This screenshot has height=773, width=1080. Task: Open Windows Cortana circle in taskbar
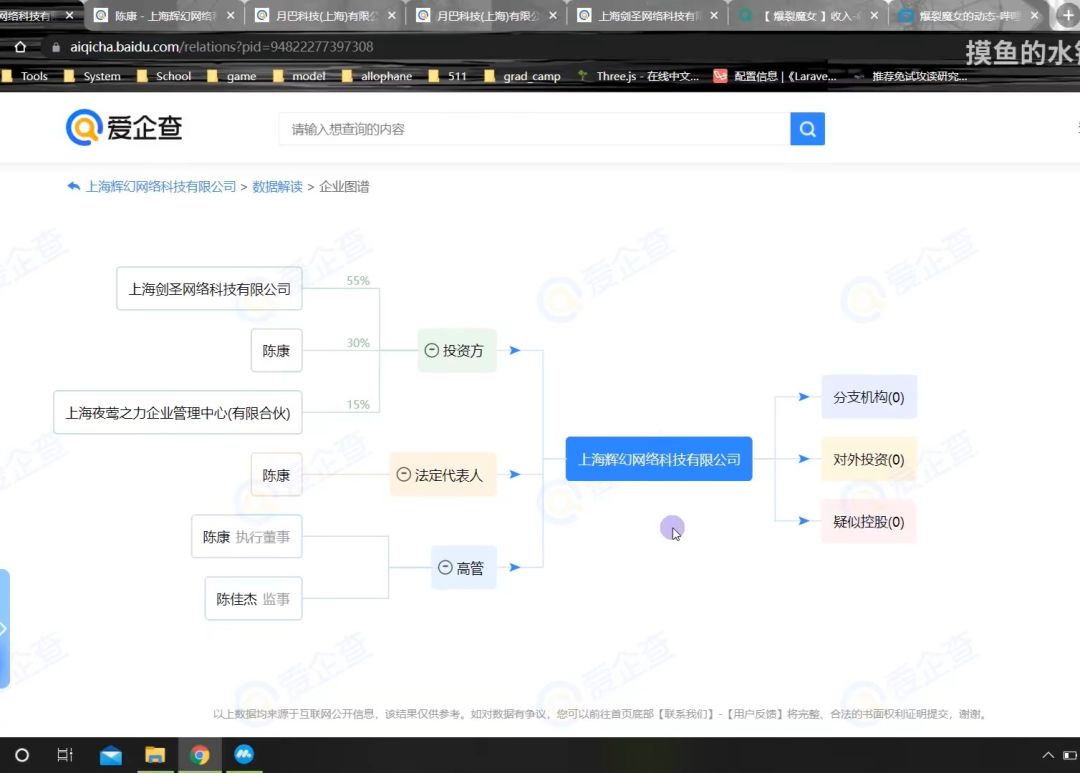tap(22, 755)
